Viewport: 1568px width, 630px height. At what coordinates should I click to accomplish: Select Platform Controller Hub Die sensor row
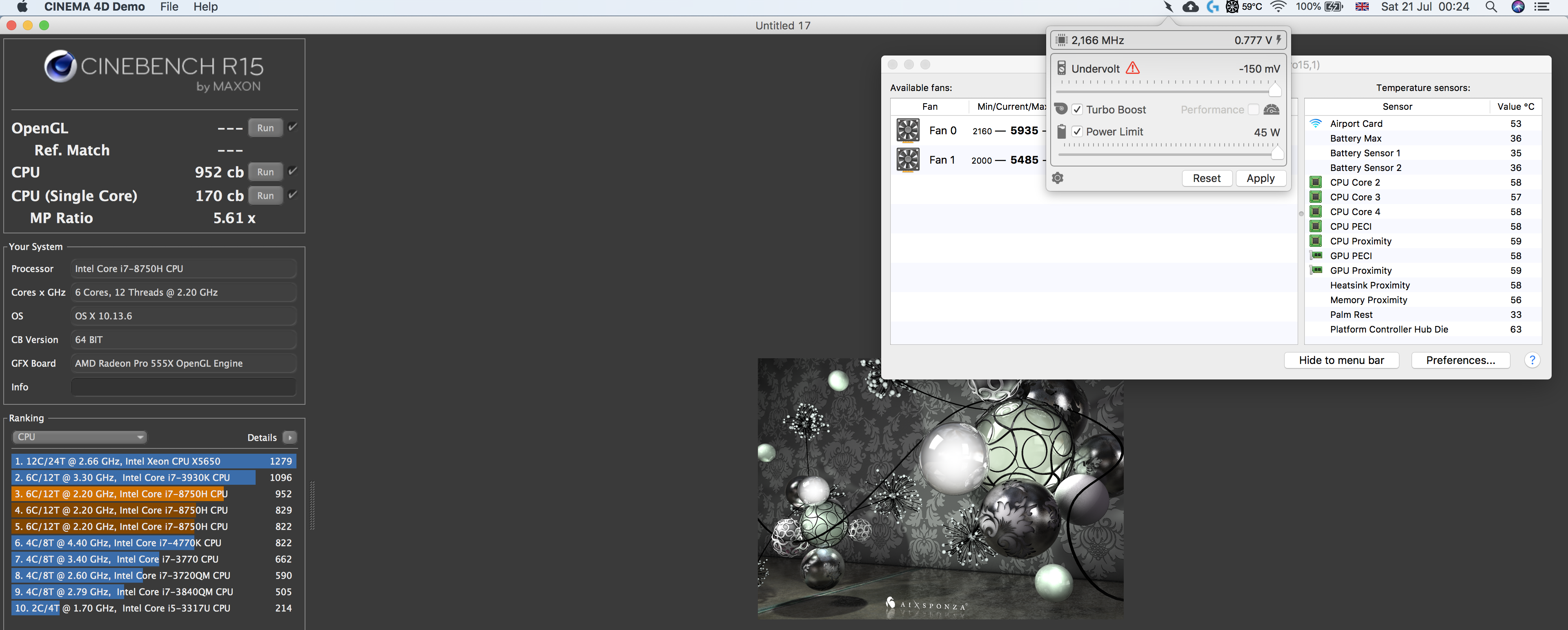[x=1423, y=329]
